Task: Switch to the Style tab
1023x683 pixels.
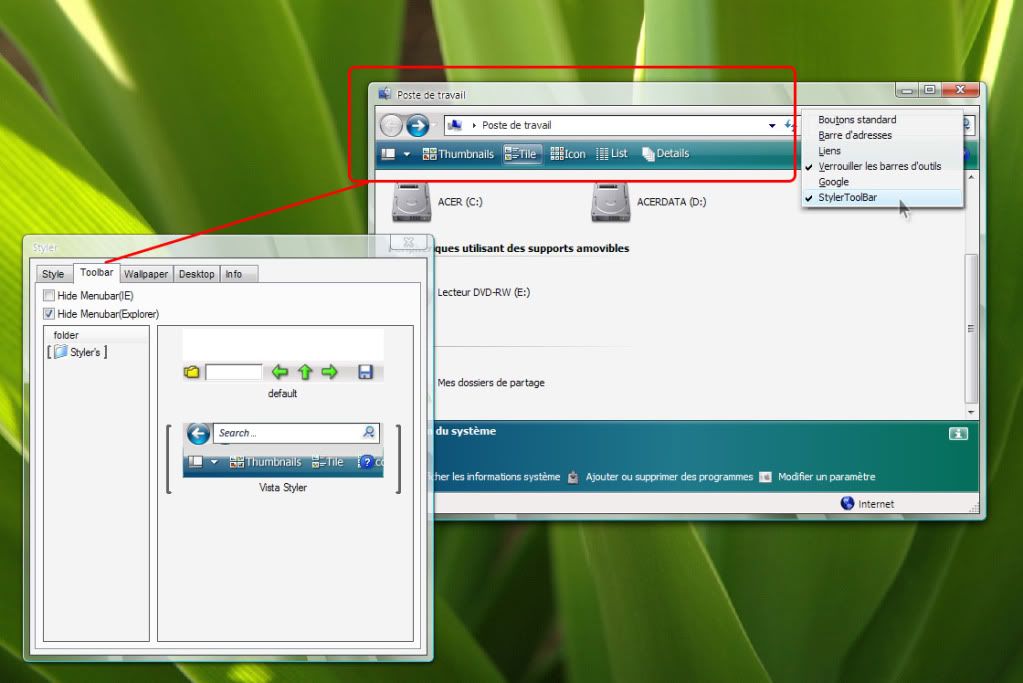Action: pos(53,274)
